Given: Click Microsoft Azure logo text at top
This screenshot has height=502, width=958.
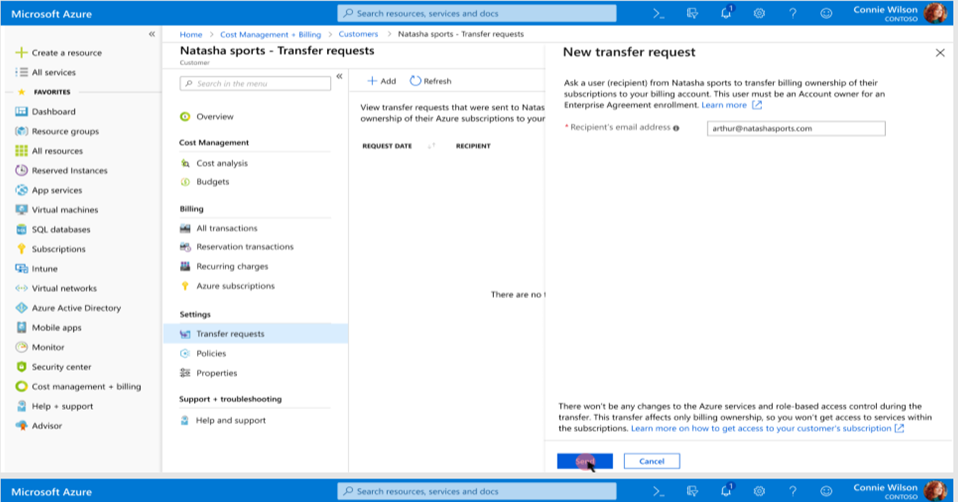Looking at the screenshot, I should click(51, 13).
